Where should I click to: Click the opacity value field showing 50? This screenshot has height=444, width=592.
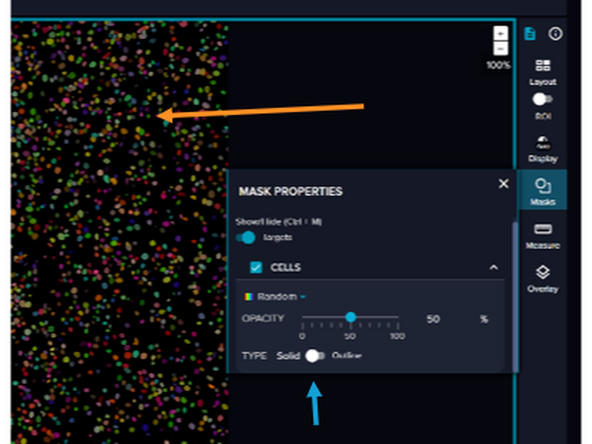click(433, 319)
